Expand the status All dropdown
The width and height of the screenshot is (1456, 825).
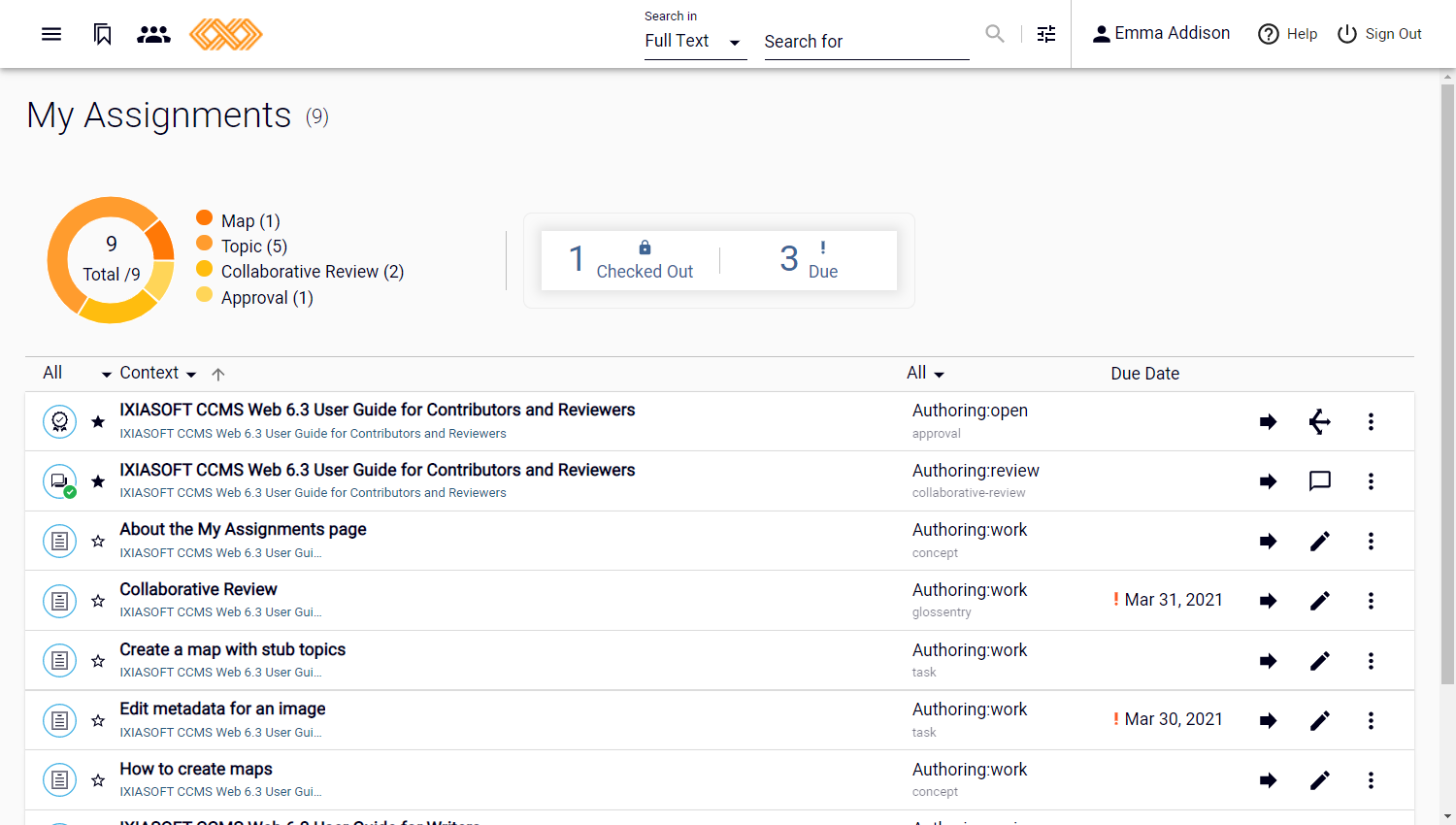pos(926,373)
